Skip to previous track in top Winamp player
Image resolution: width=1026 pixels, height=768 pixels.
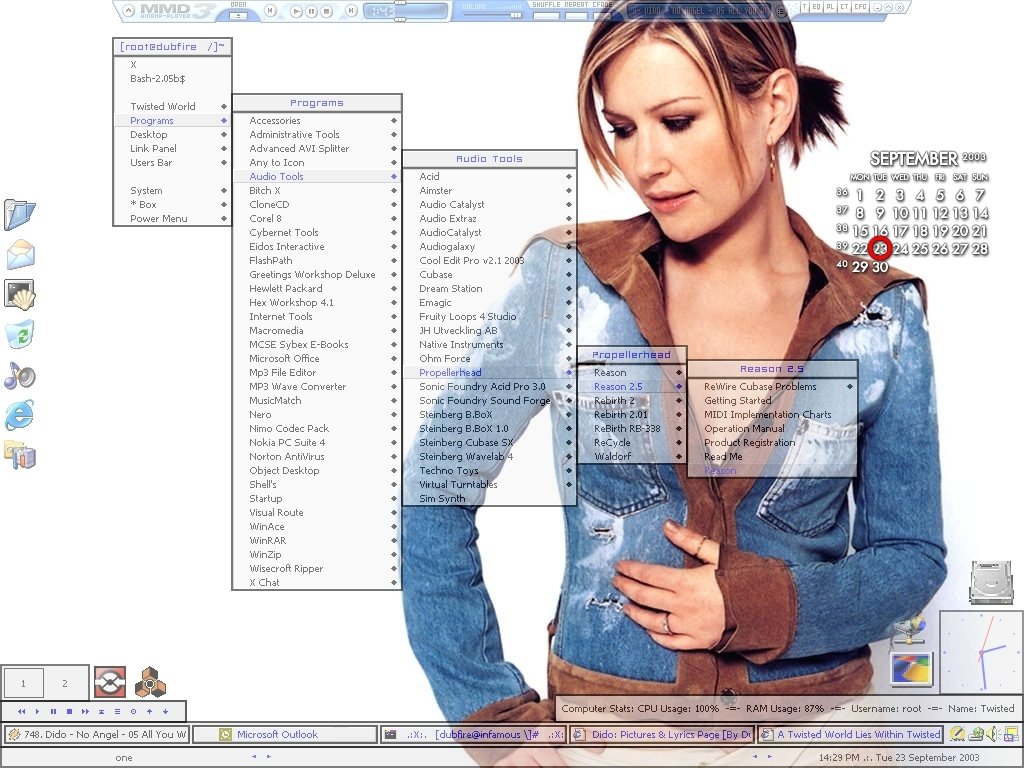pyautogui.click(x=271, y=10)
